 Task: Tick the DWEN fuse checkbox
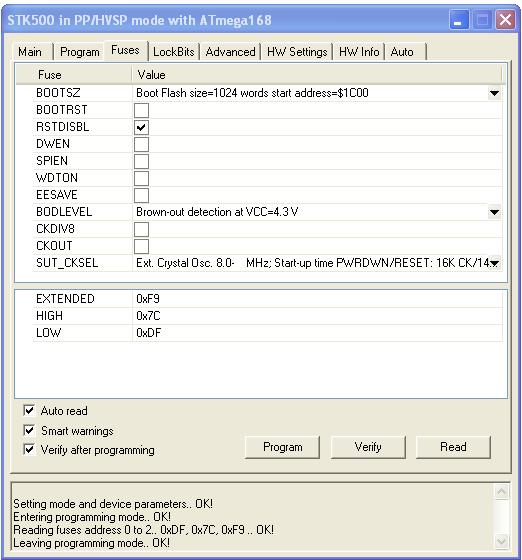click(x=141, y=145)
